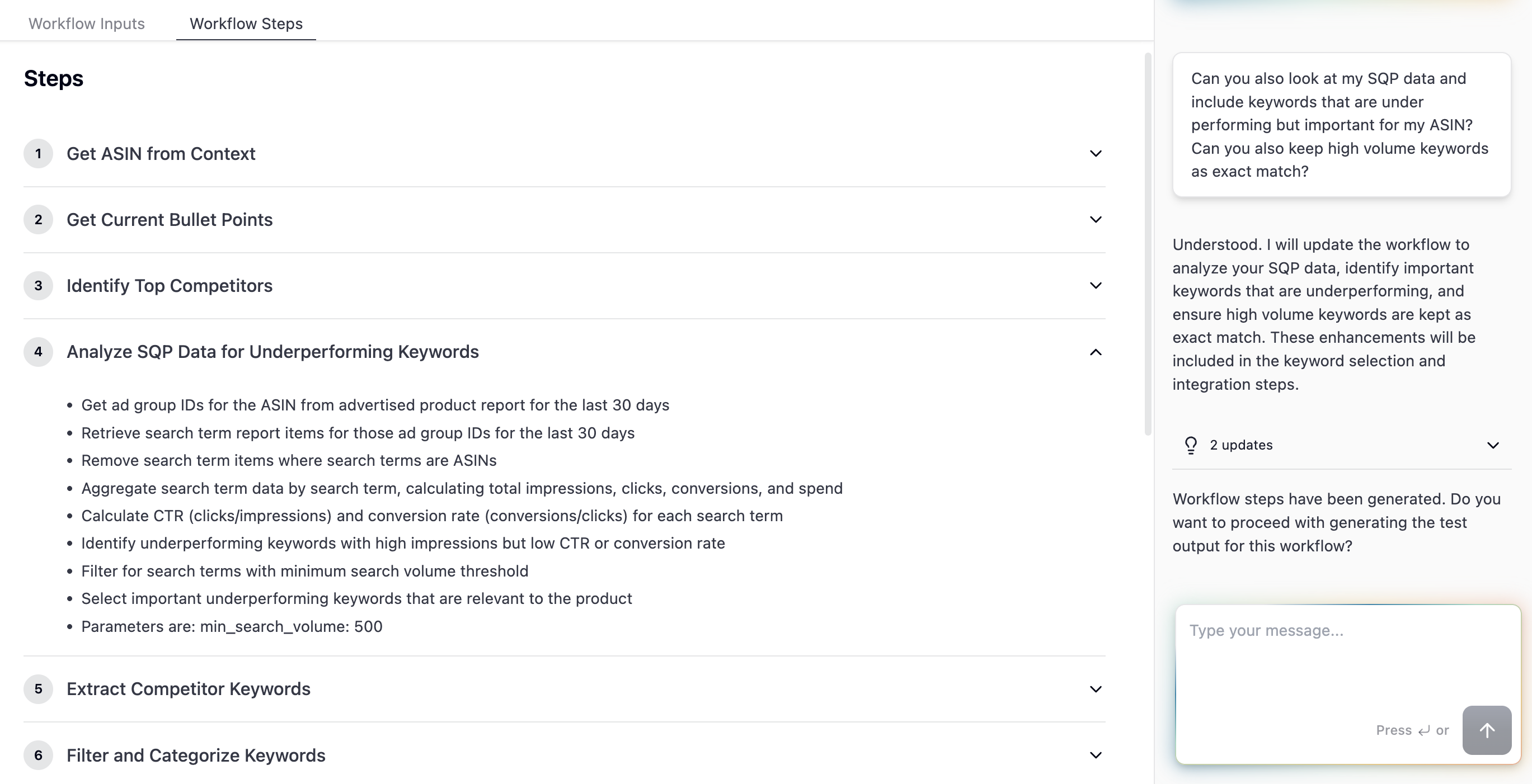Screen dimensions: 1532x784
Task: Expand Identify Top Competitors chevron
Action: coord(1096,286)
